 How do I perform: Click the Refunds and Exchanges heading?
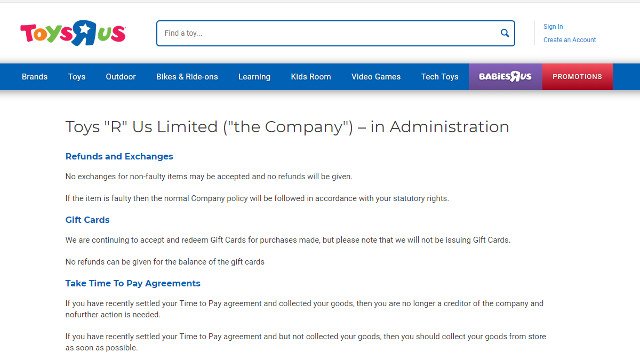pos(119,156)
